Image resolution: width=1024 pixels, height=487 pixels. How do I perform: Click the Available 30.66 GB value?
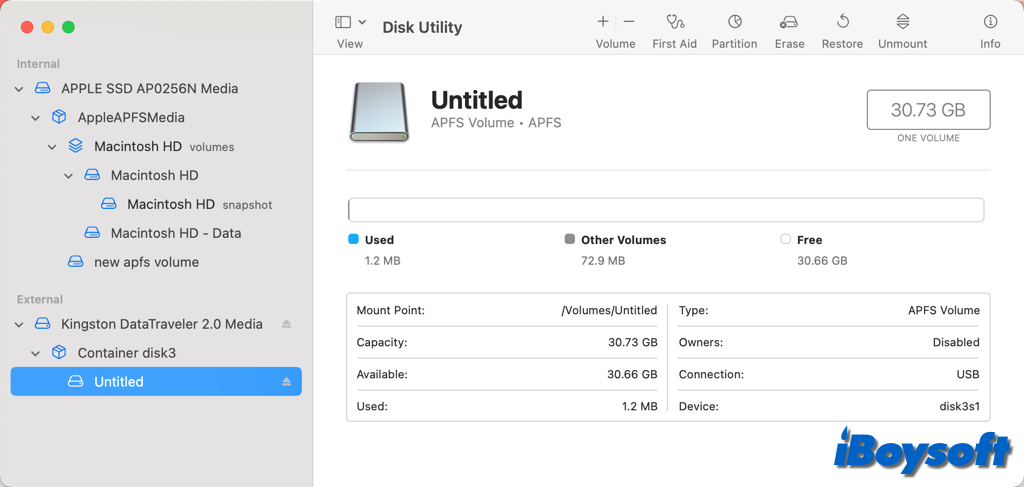tap(632, 375)
